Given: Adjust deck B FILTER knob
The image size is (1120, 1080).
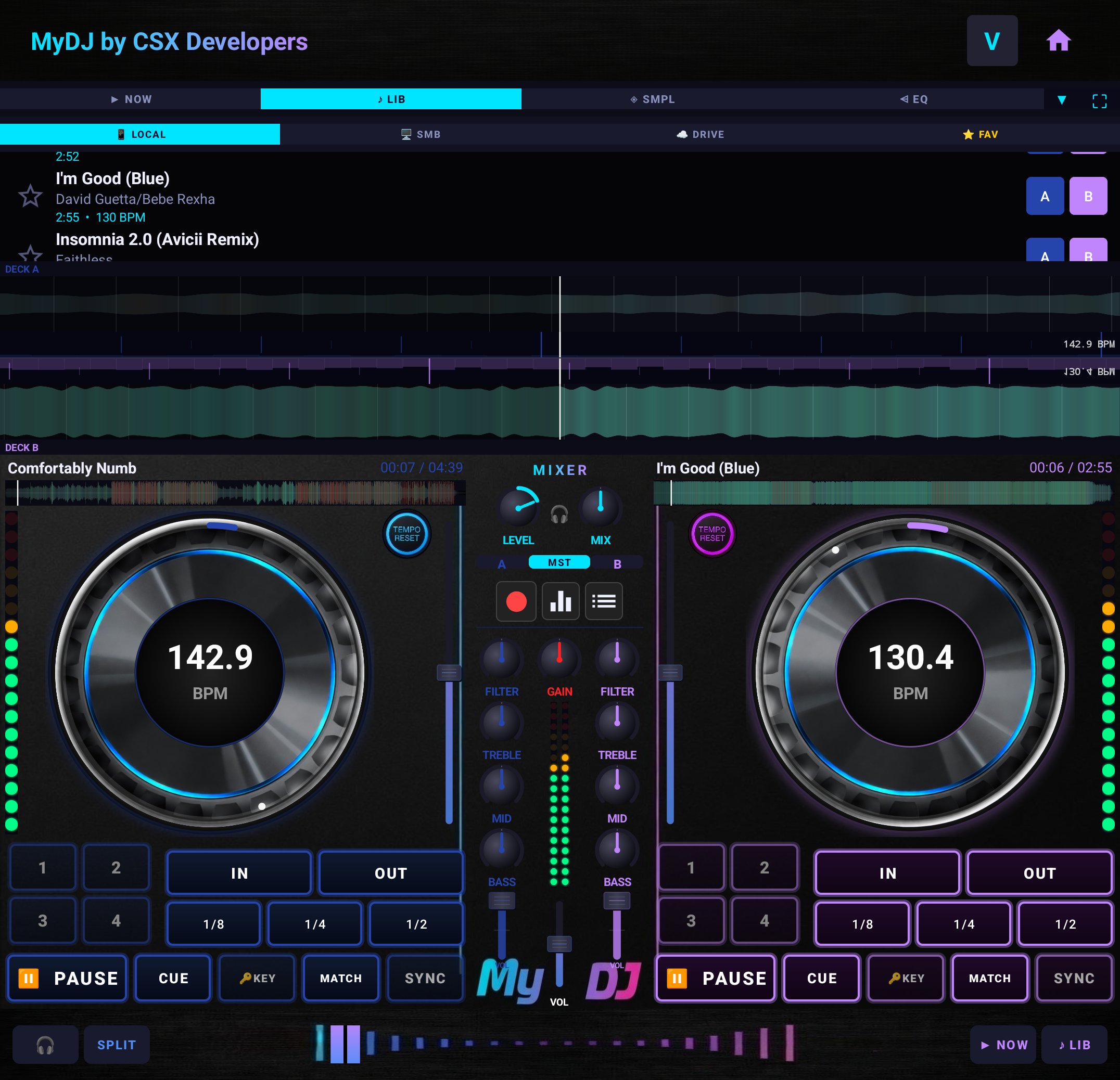Looking at the screenshot, I should (x=617, y=659).
